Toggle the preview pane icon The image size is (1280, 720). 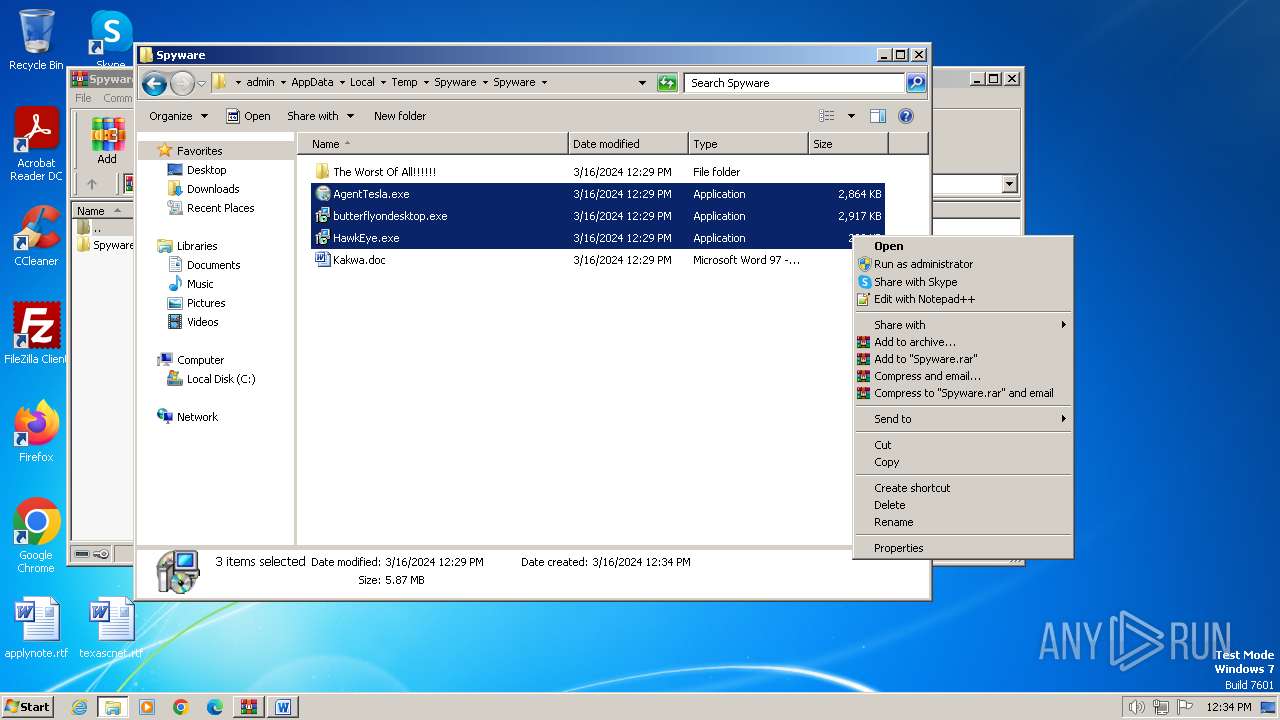[878, 116]
